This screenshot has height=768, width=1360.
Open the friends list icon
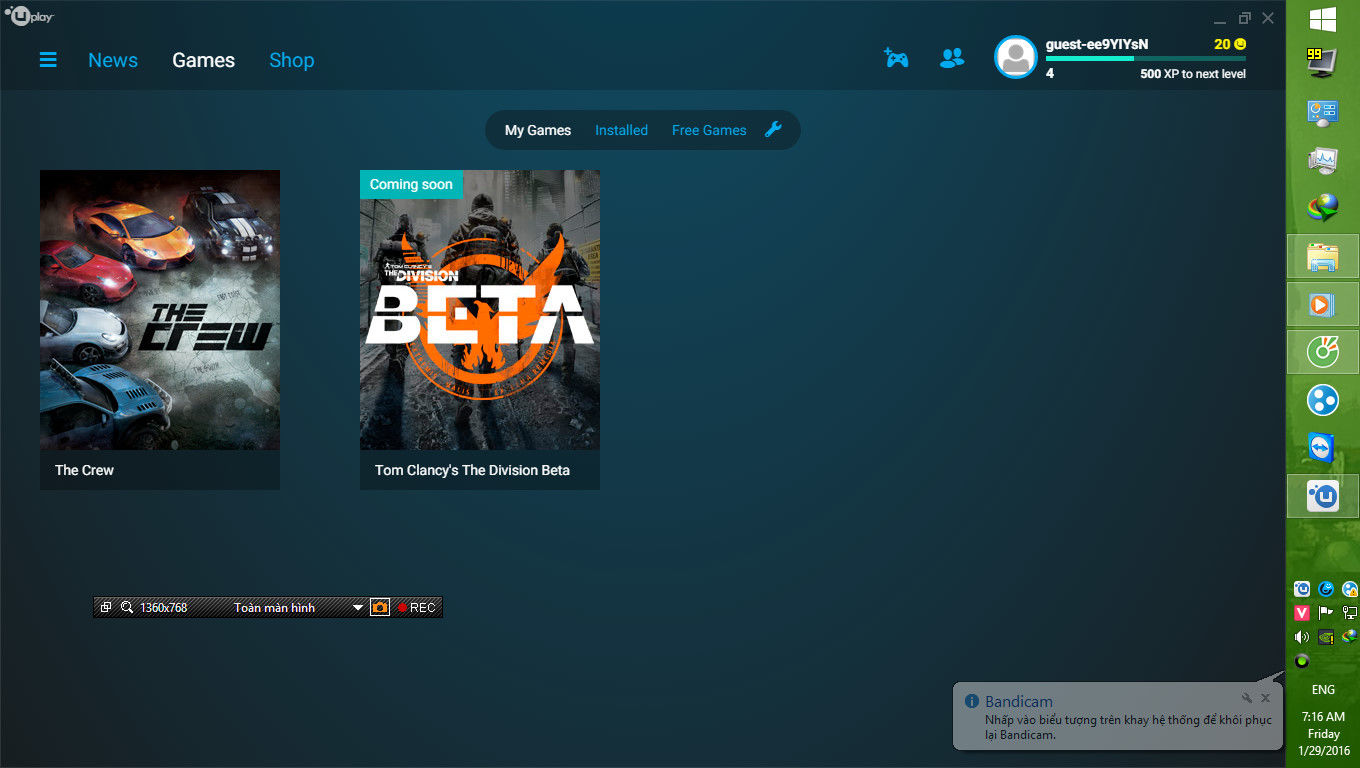tap(952, 58)
